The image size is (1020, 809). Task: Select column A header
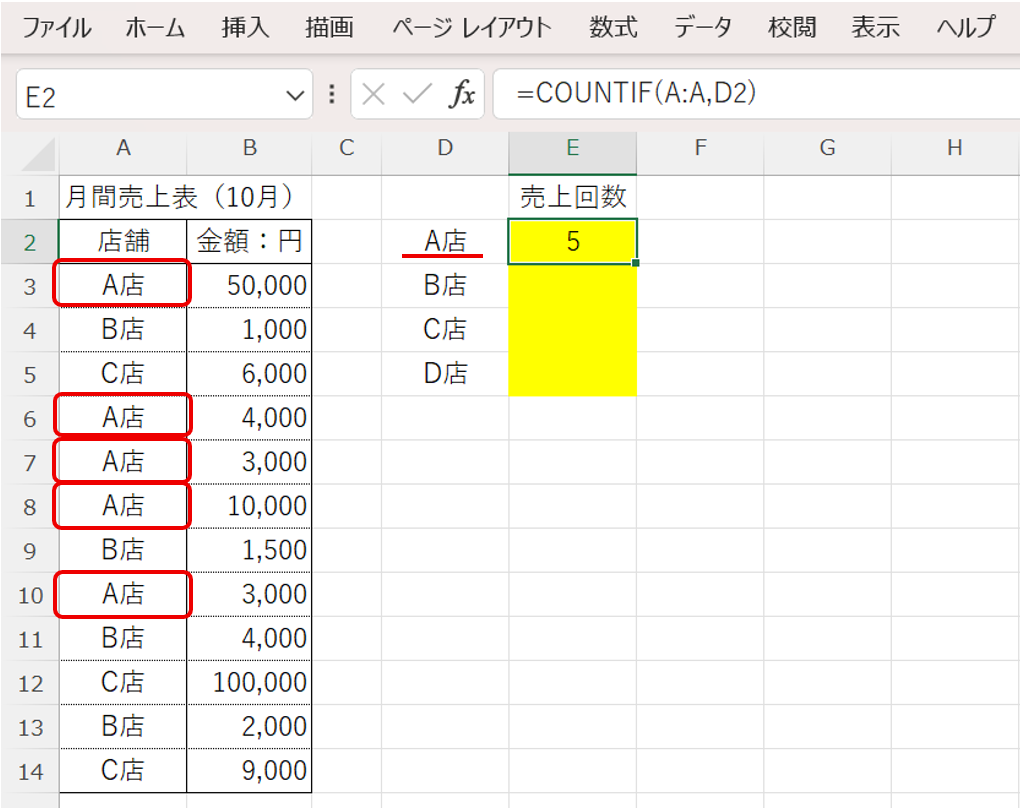point(123,149)
